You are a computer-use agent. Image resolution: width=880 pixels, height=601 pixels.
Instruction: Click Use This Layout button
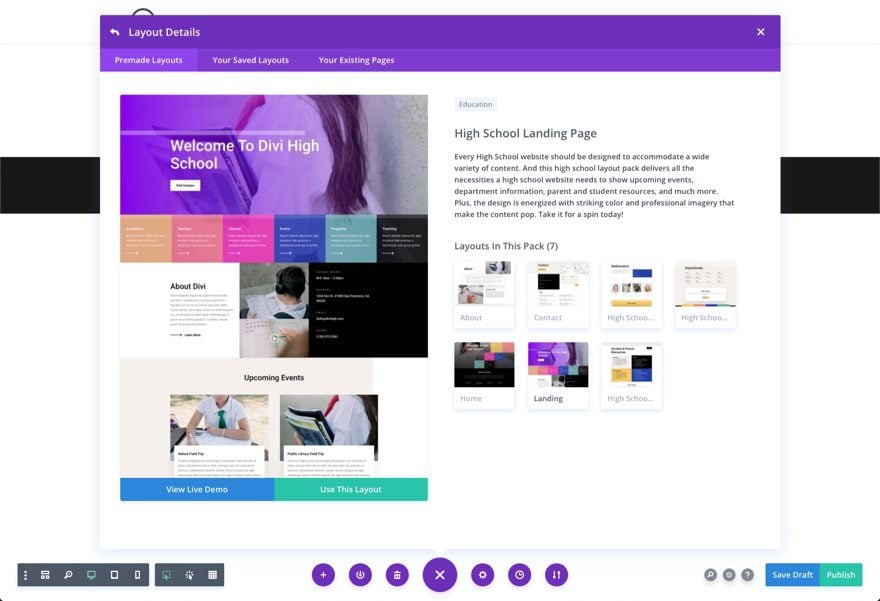click(x=351, y=489)
